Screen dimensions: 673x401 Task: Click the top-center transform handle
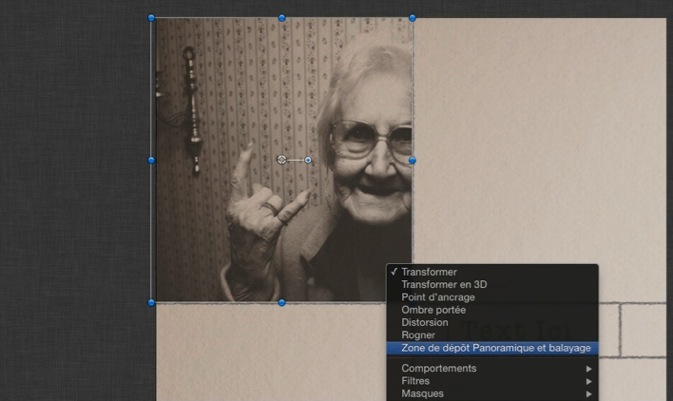282,18
